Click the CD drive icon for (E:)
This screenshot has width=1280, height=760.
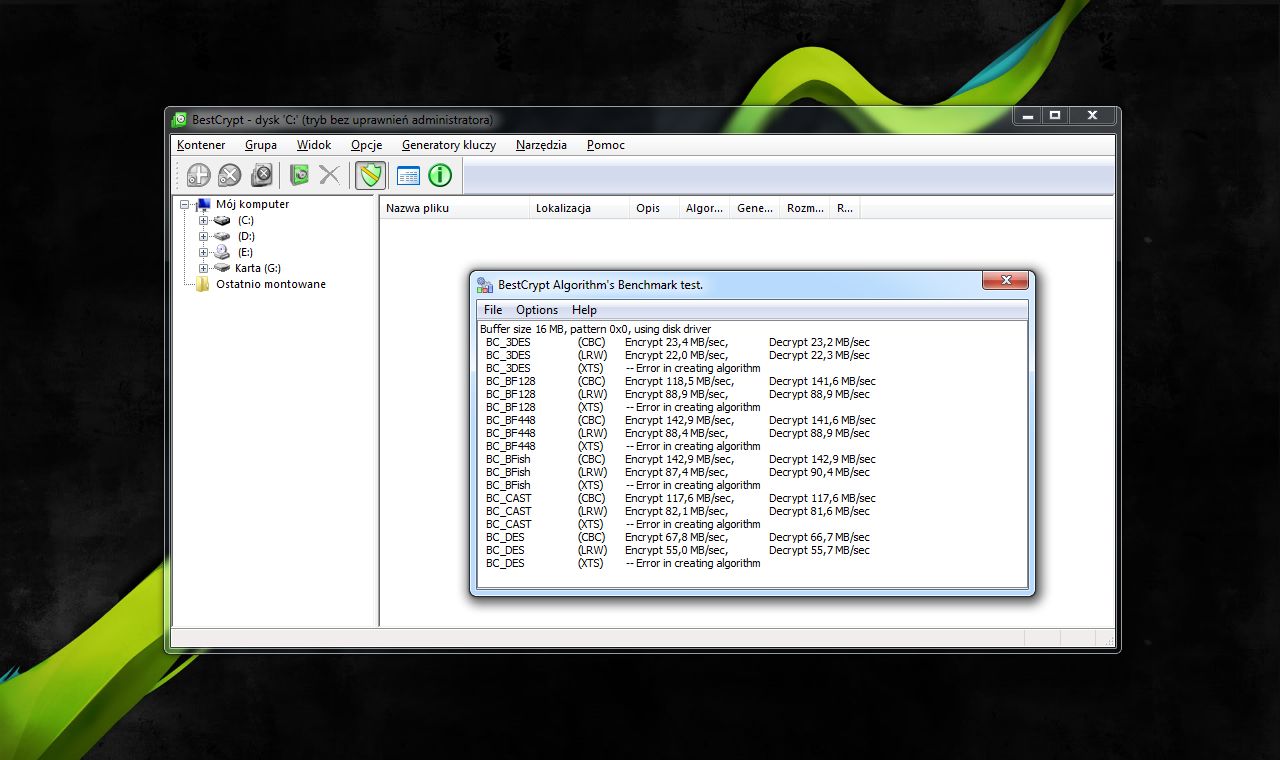(x=222, y=252)
